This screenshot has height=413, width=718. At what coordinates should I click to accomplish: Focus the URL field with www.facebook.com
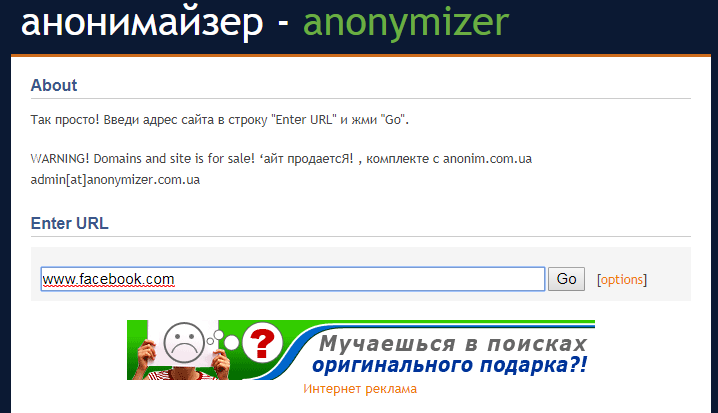293,279
